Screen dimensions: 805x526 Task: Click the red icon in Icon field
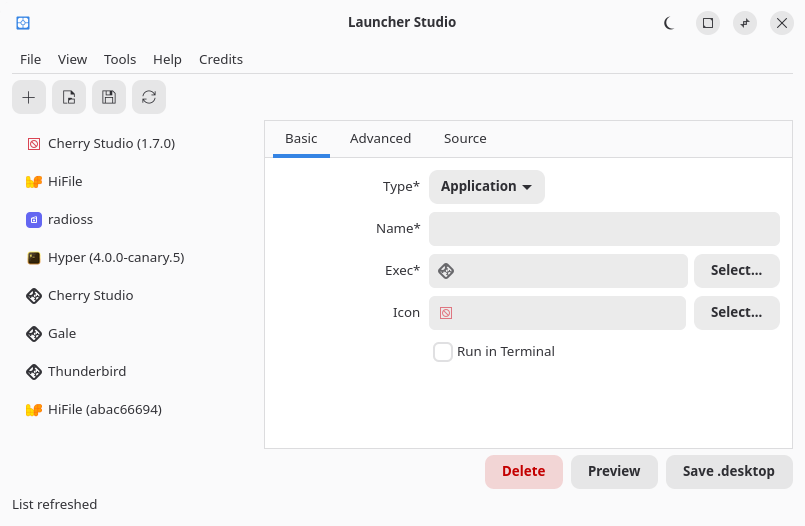coord(446,313)
